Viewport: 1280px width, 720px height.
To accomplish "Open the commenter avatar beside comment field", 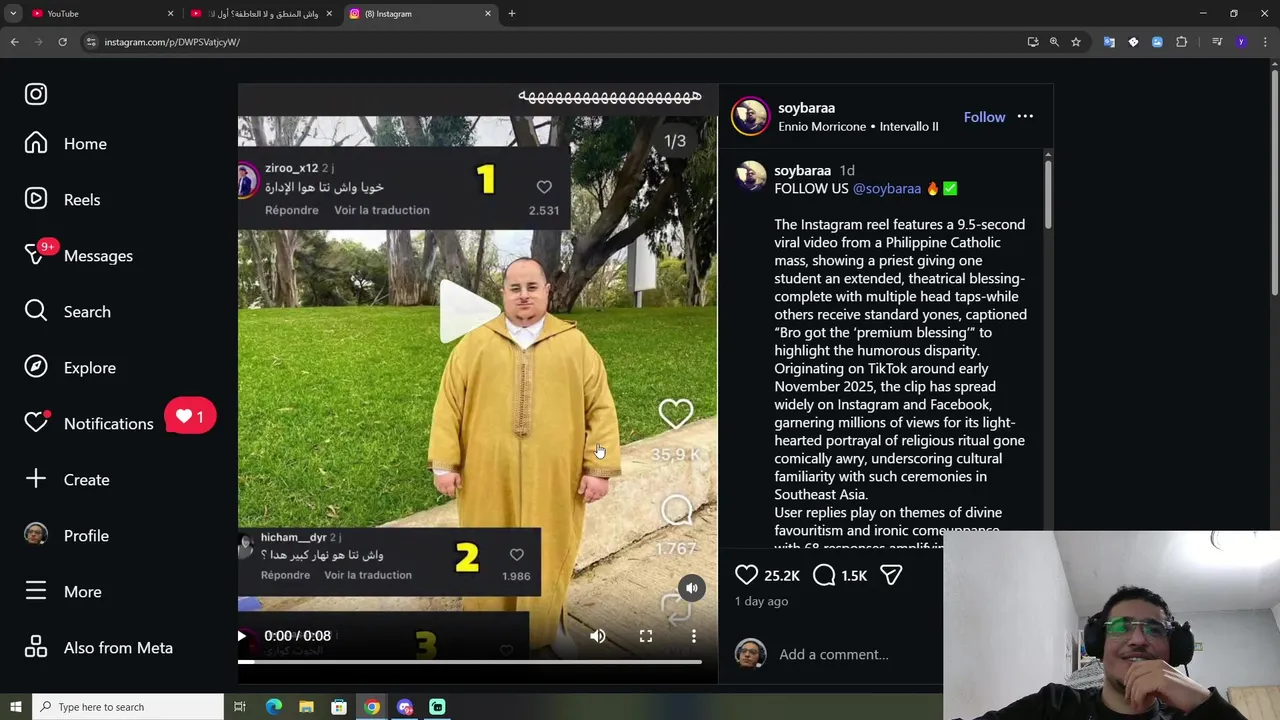I will click(x=750, y=654).
